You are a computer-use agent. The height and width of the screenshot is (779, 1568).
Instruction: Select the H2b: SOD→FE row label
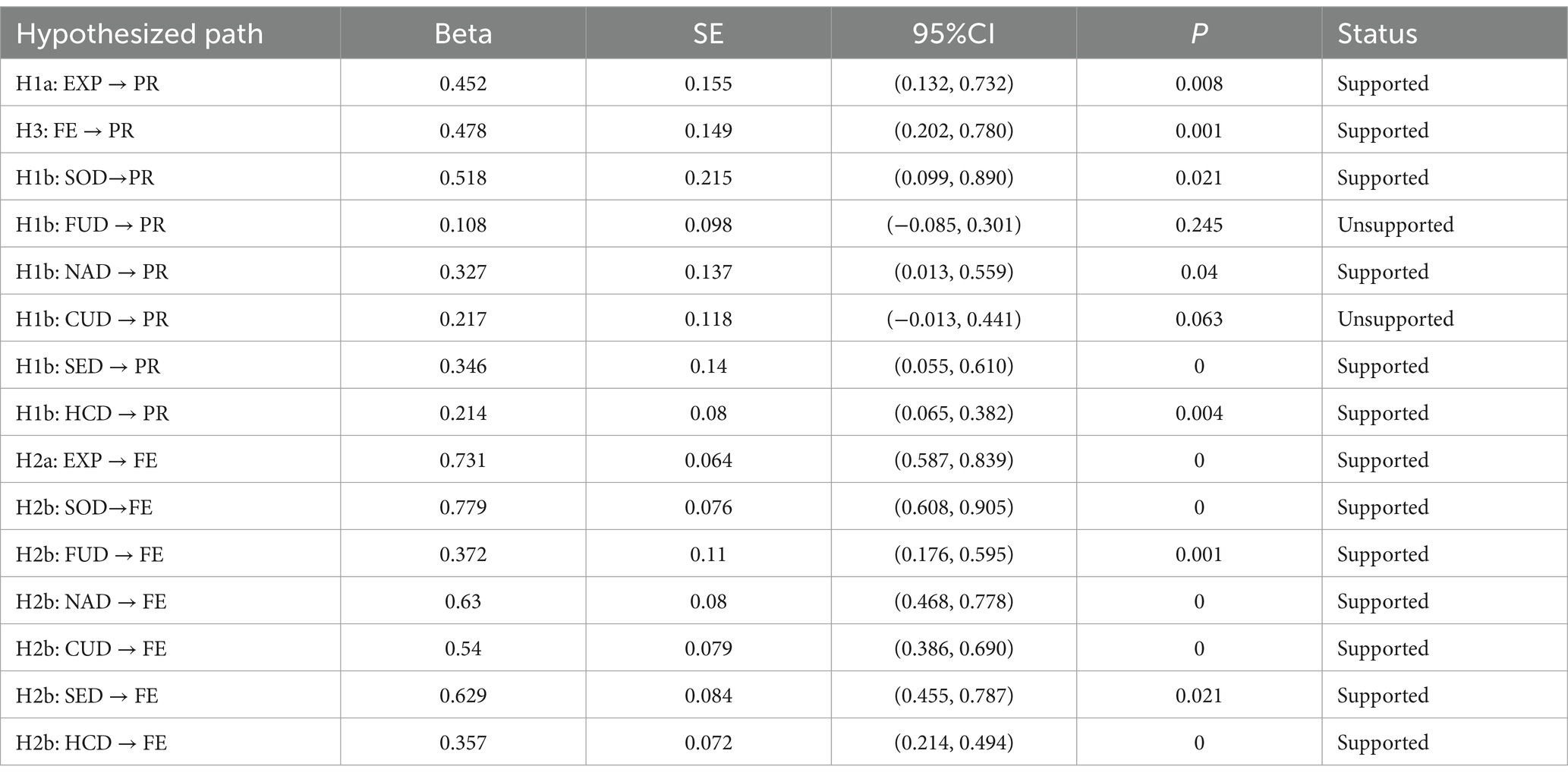pos(84,507)
